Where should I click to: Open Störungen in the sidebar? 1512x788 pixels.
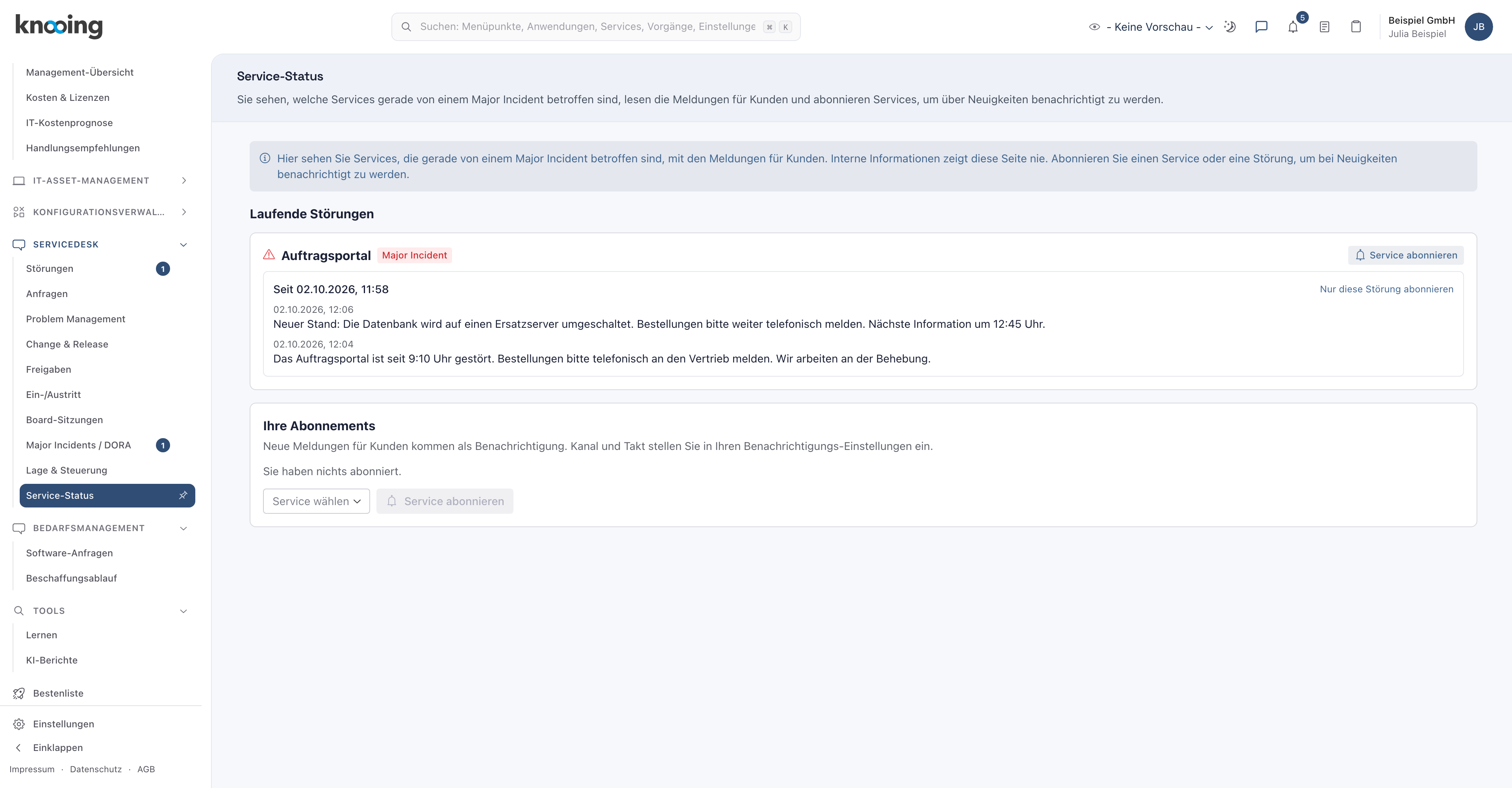107,268
